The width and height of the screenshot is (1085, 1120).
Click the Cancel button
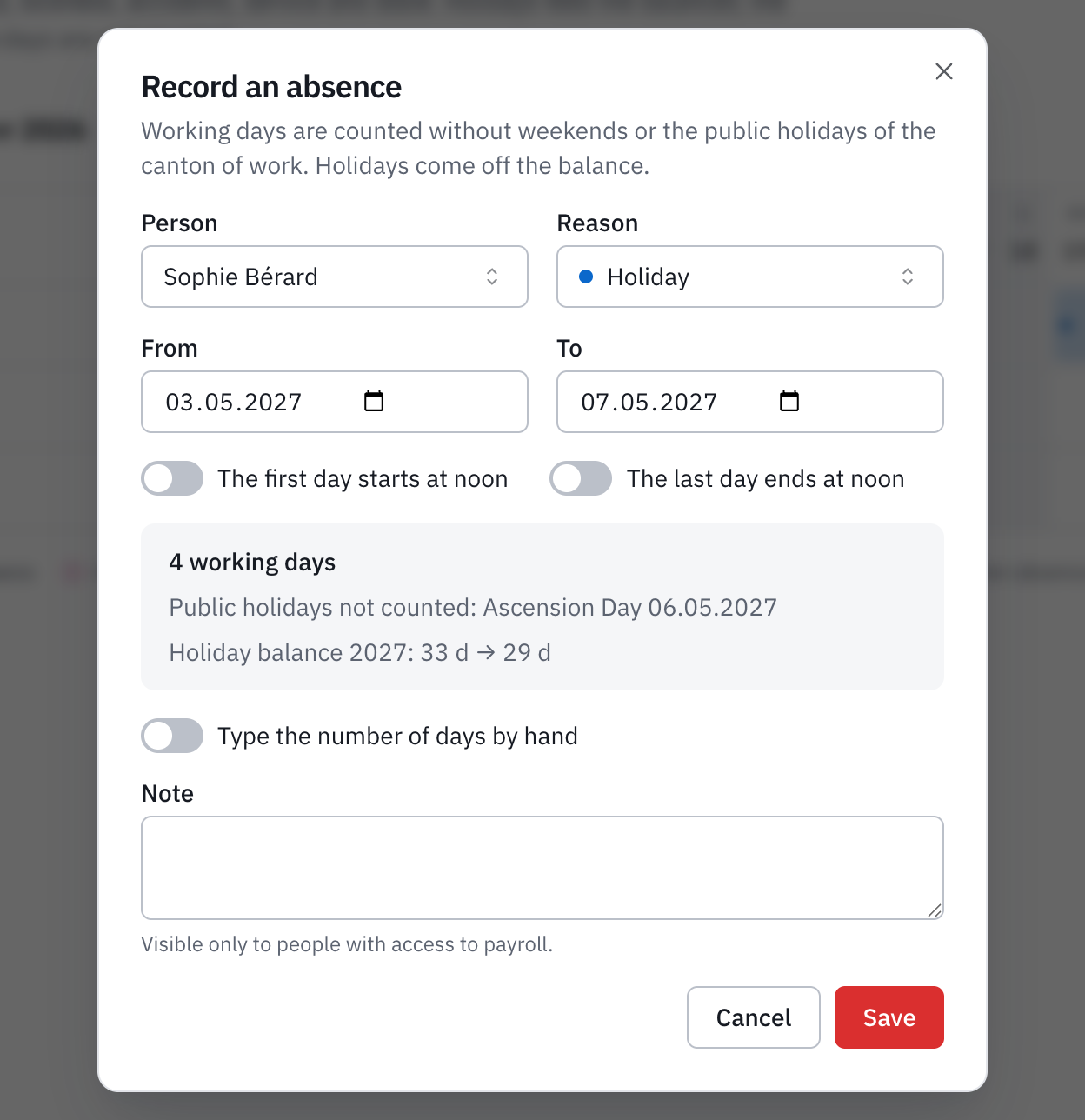754,1017
